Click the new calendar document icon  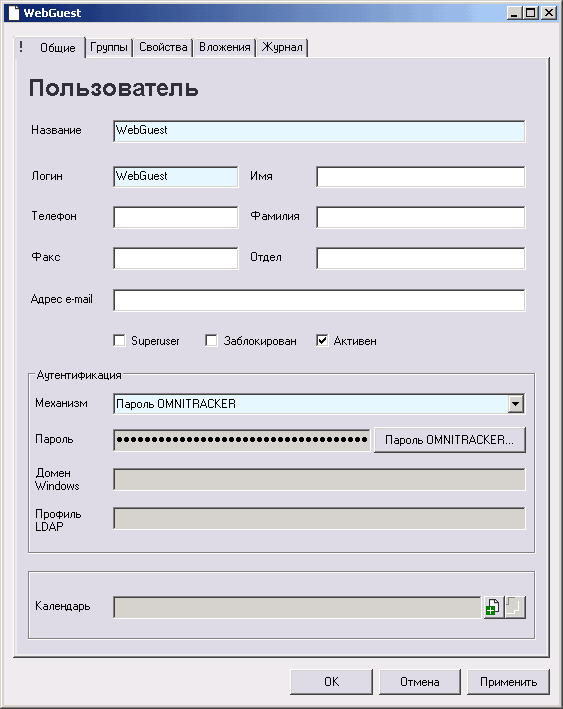[493, 607]
